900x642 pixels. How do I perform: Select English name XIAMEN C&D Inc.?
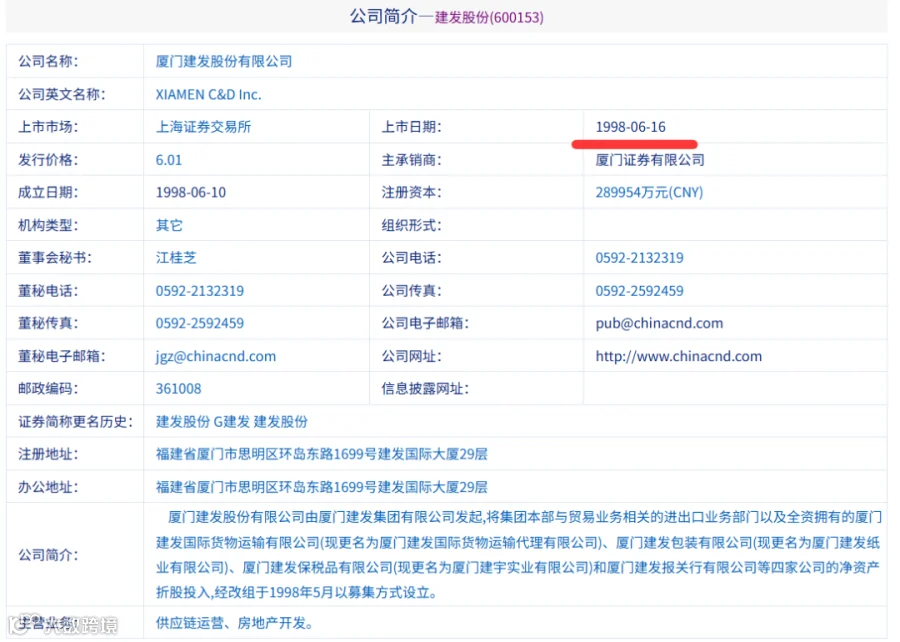[x=208, y=95]
